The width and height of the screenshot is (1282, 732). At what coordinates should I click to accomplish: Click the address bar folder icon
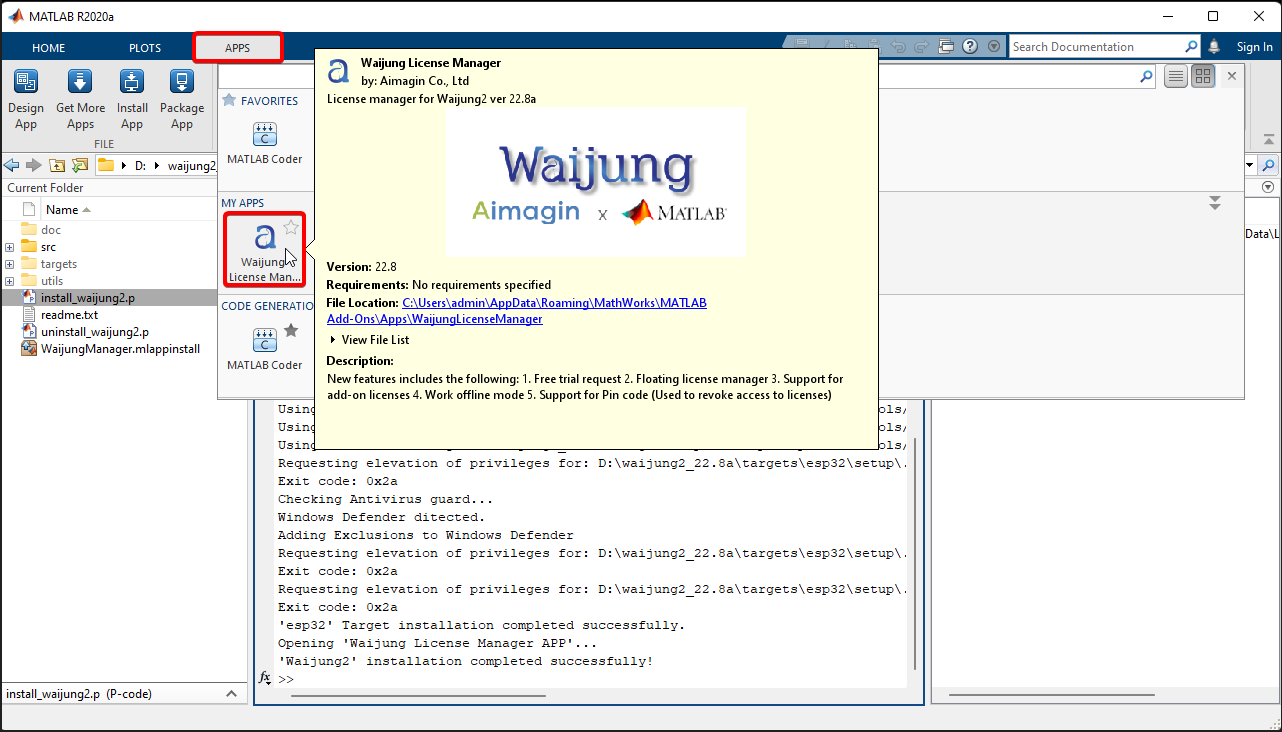[x=106, y=165]
